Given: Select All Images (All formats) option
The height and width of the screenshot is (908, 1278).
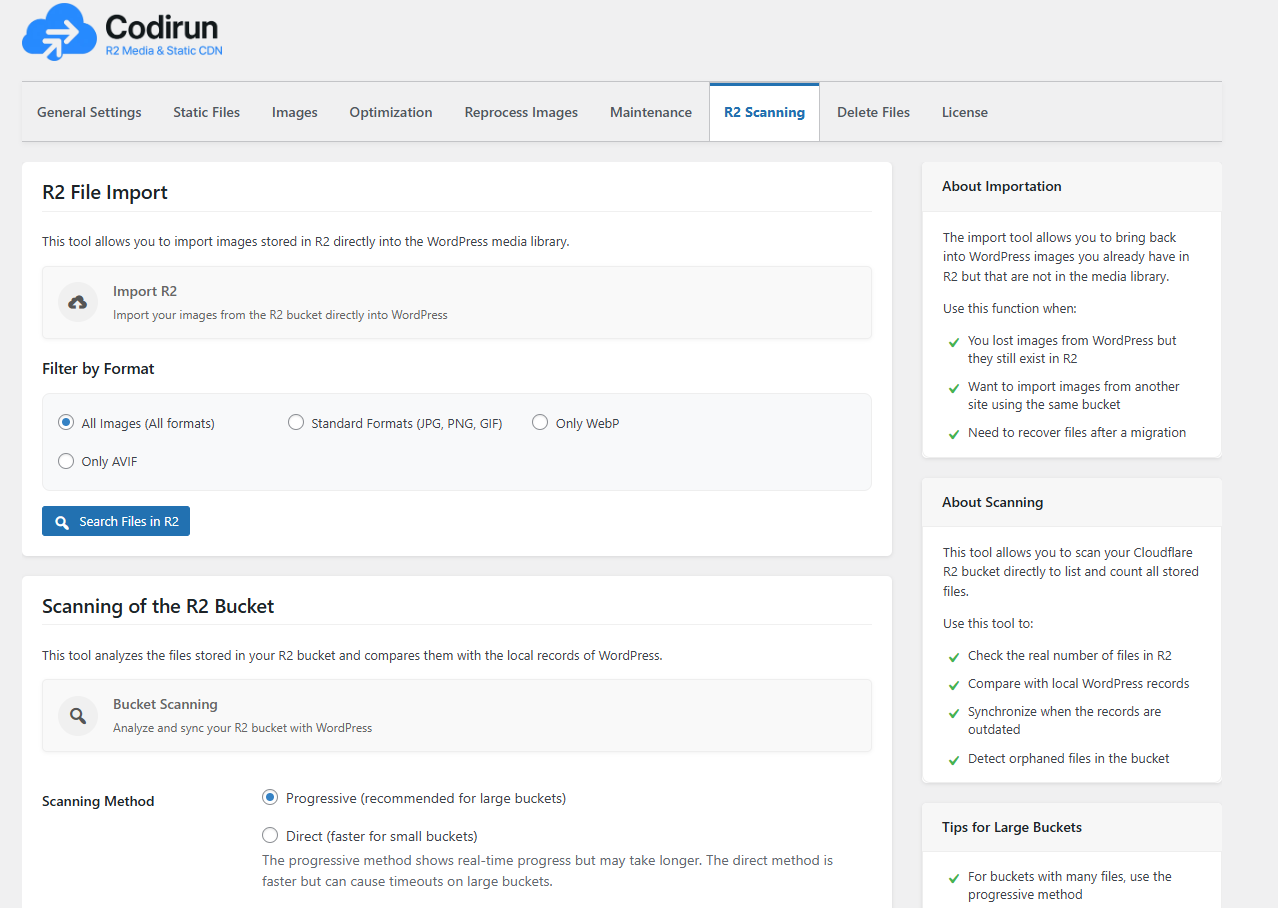Looking at the screenshot, I should click(x=66, y=423).
